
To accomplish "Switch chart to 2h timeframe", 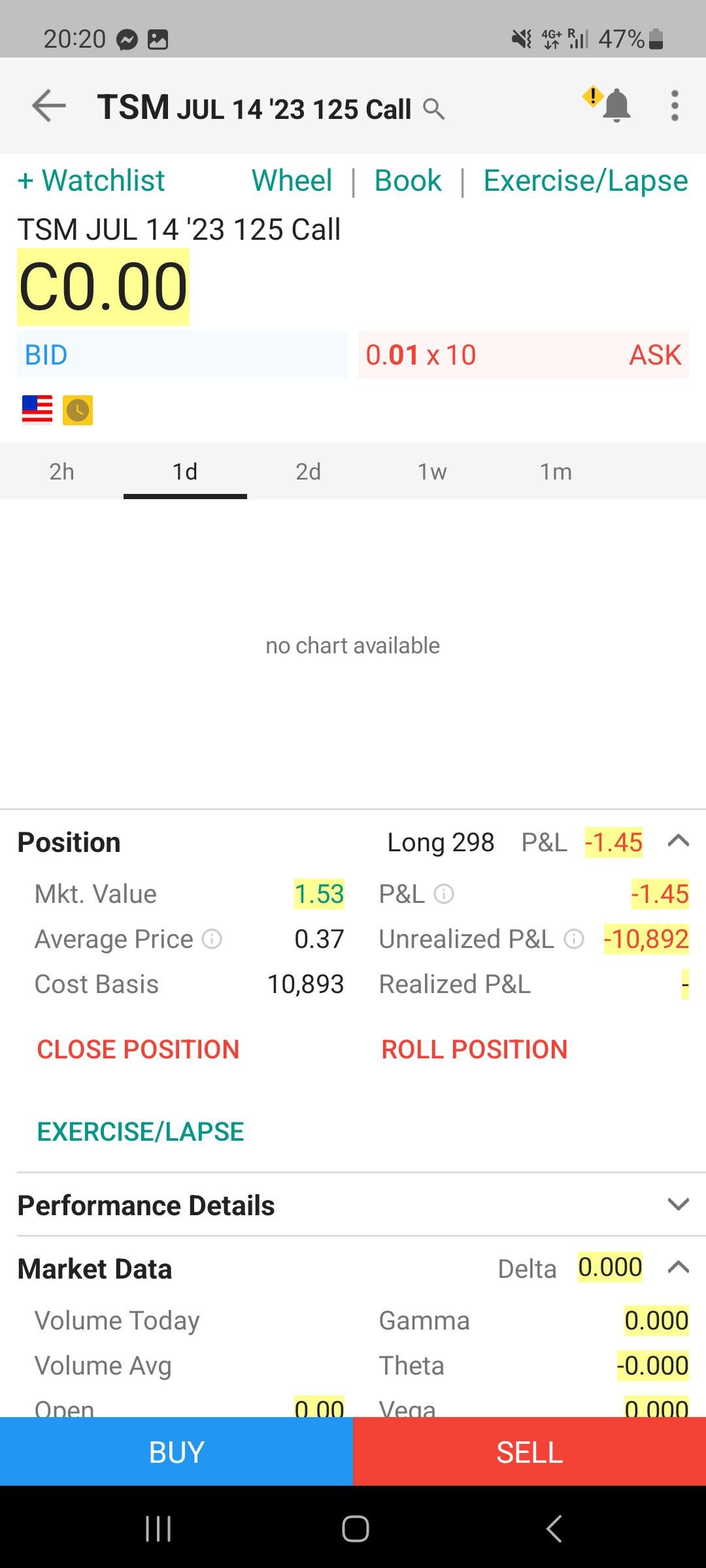I will 61,471.
